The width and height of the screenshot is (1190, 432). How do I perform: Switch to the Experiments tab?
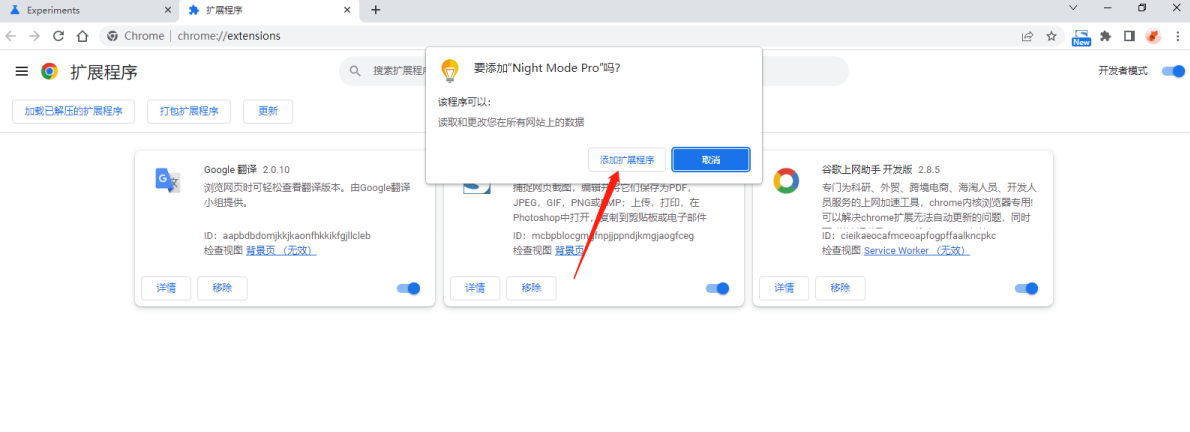(90, 11)
